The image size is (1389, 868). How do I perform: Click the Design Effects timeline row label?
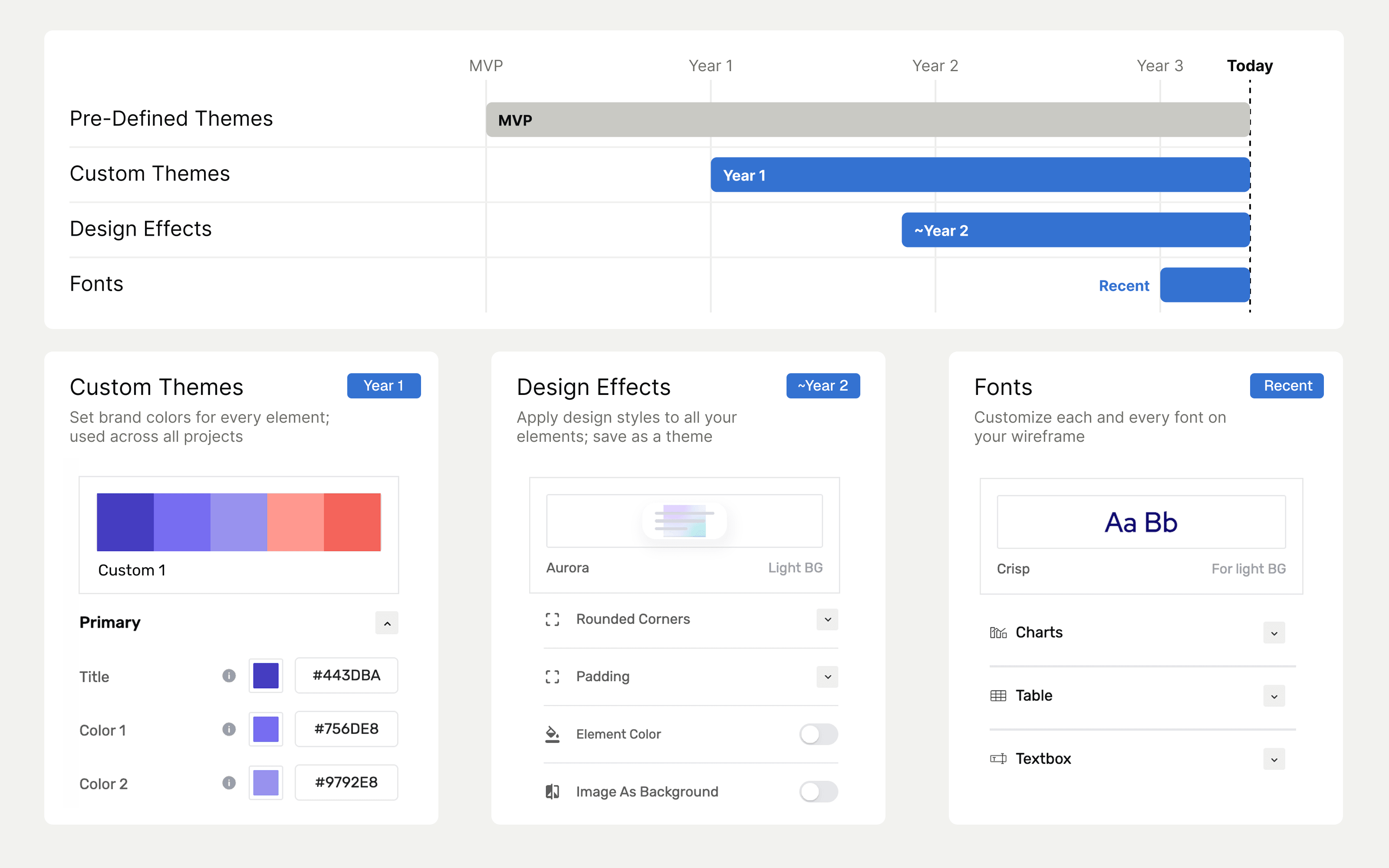[x=141, y=229]
